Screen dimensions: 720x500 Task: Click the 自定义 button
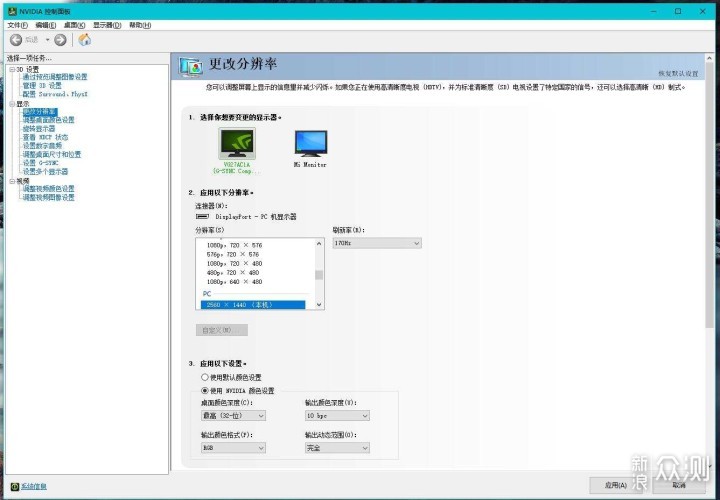click(x=222, y=330)
